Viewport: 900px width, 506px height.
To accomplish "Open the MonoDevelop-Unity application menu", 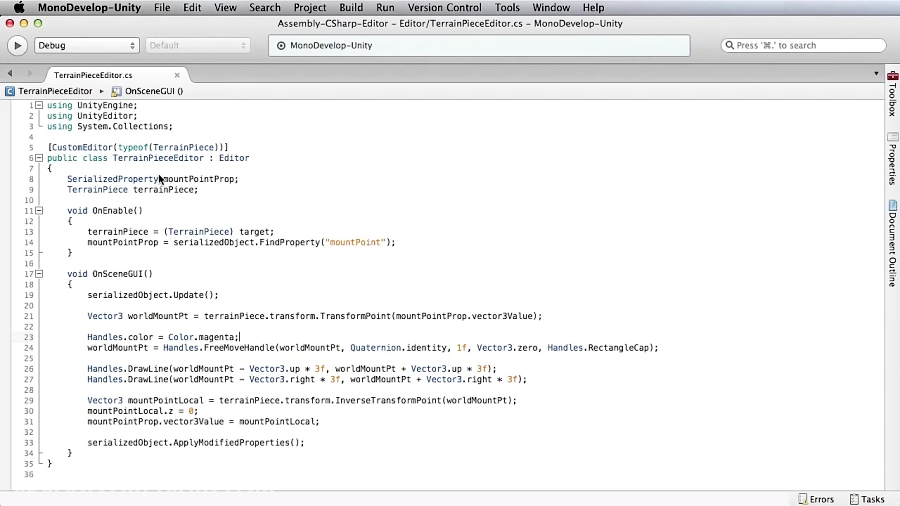I will click(x=89, y=7).
